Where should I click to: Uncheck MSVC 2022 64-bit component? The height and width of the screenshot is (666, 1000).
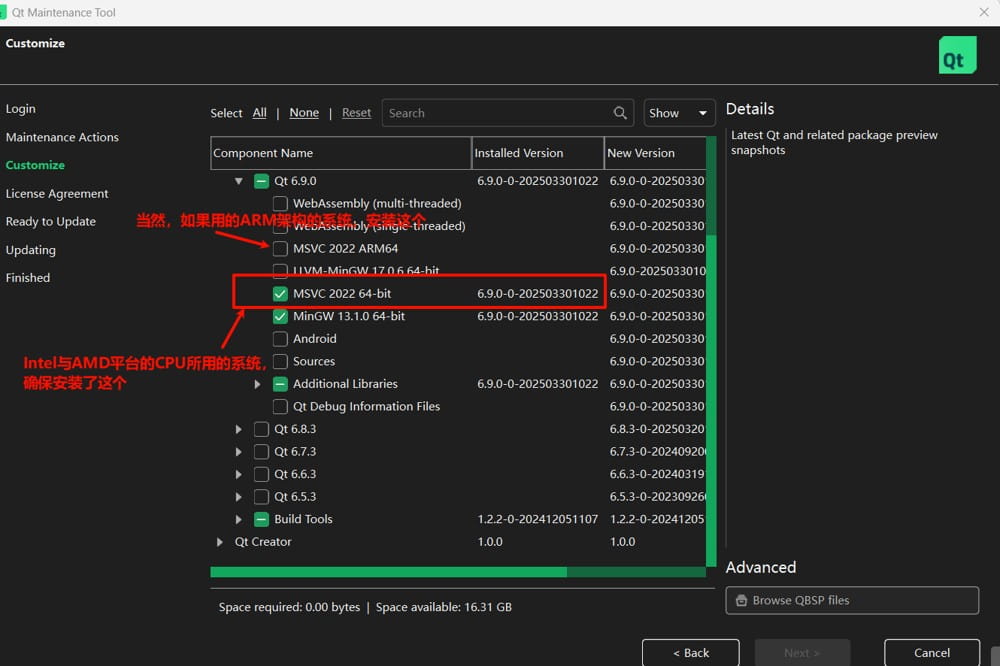pos(280,294)
